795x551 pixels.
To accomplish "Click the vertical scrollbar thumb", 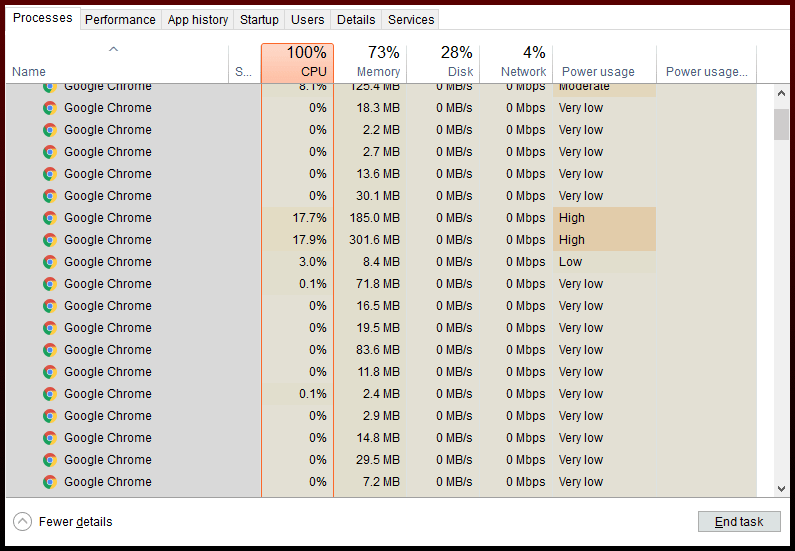I will 781,124.
